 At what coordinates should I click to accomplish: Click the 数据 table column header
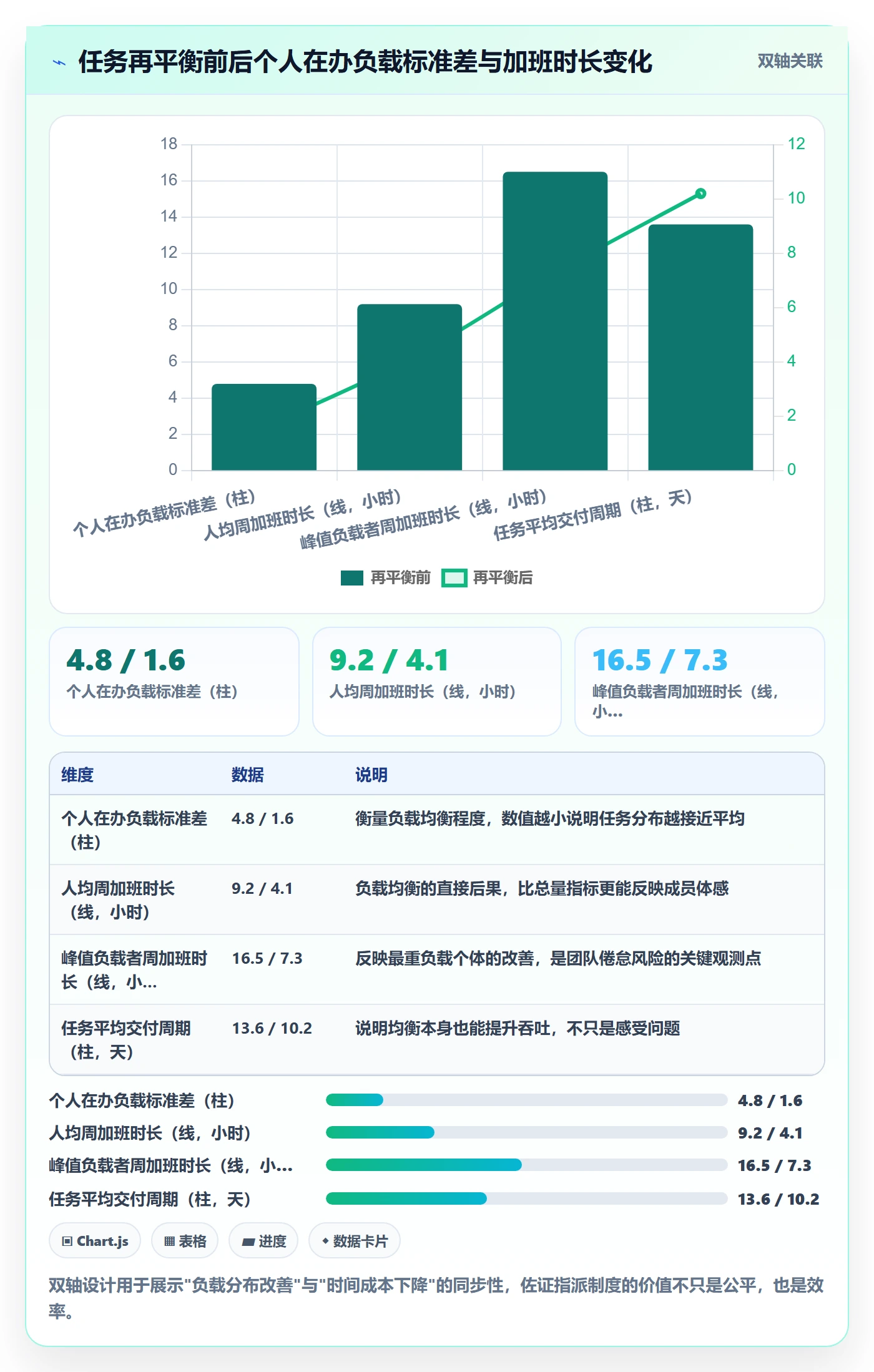[x=248, y=775]
